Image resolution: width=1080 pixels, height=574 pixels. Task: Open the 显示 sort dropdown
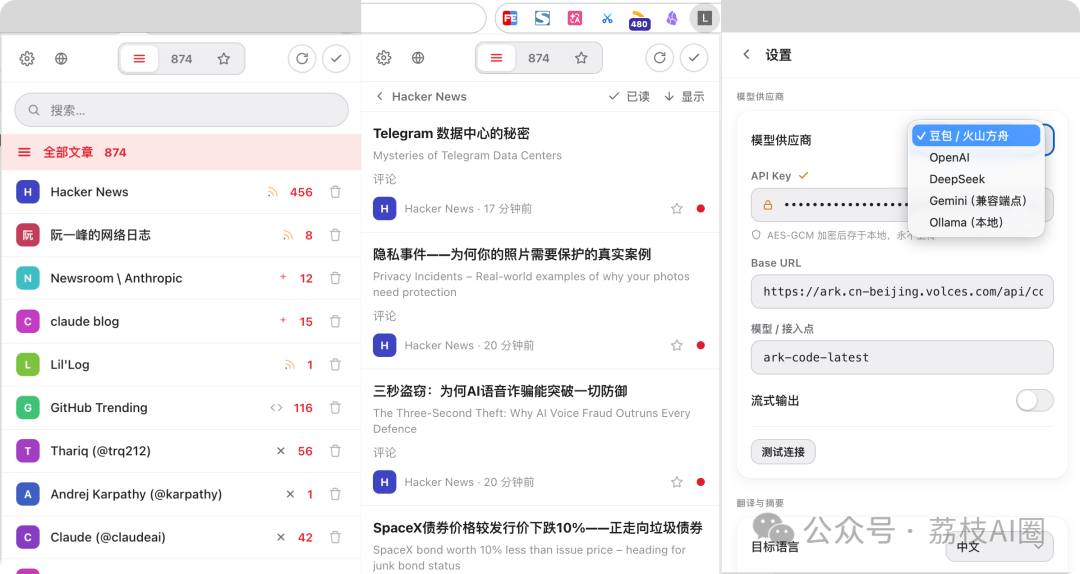684,96
